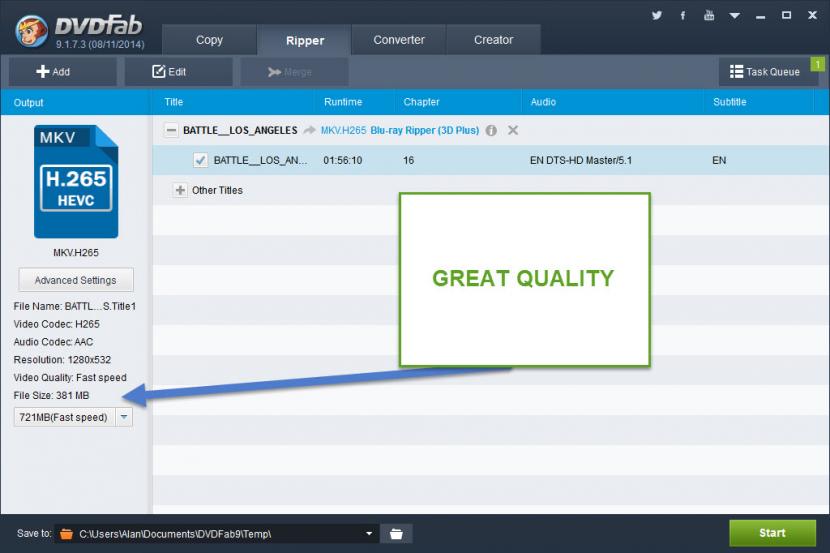Click the orange folder icon beside Save to
Viewport: 830px width, 553px height.
pos(66,533)
